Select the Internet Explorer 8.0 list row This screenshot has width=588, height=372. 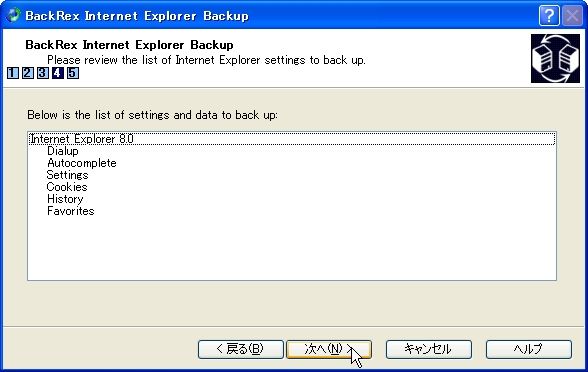point(292,139)
